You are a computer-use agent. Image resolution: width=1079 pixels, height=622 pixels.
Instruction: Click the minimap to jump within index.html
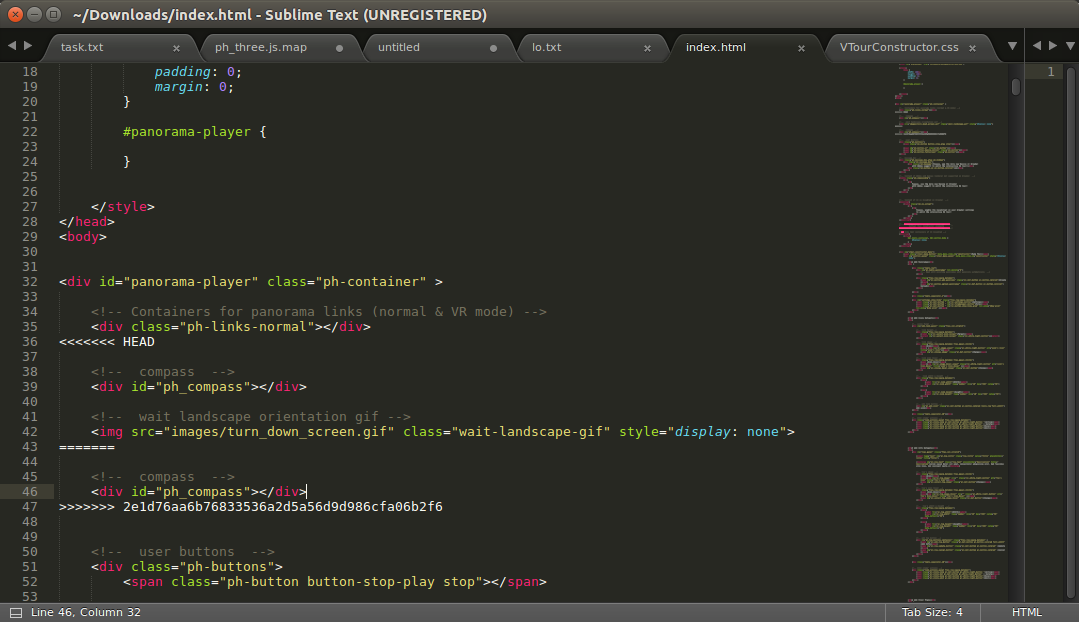(x=950, y=300)
